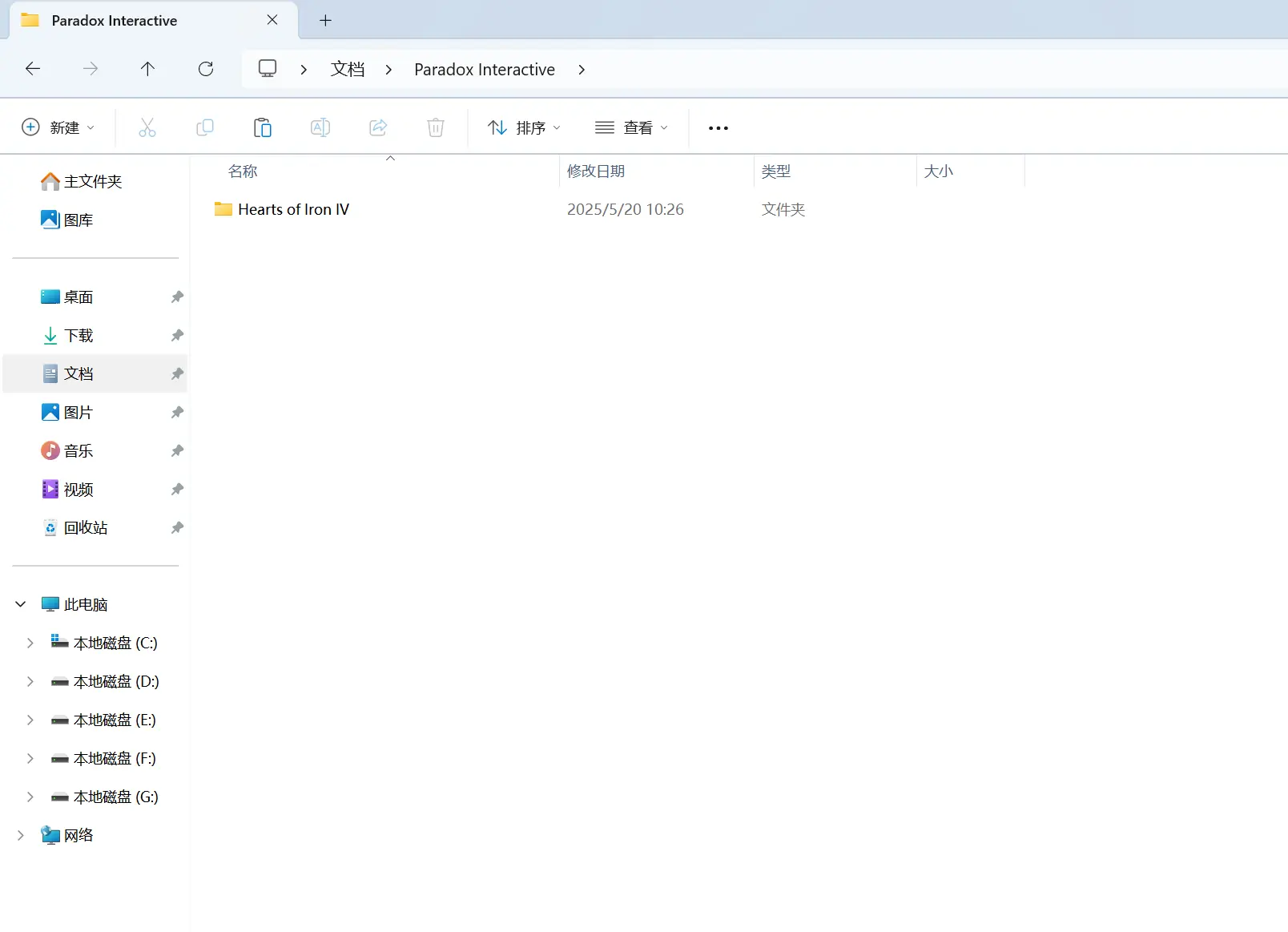Open the three-dot more options menu

coord(718,128)
